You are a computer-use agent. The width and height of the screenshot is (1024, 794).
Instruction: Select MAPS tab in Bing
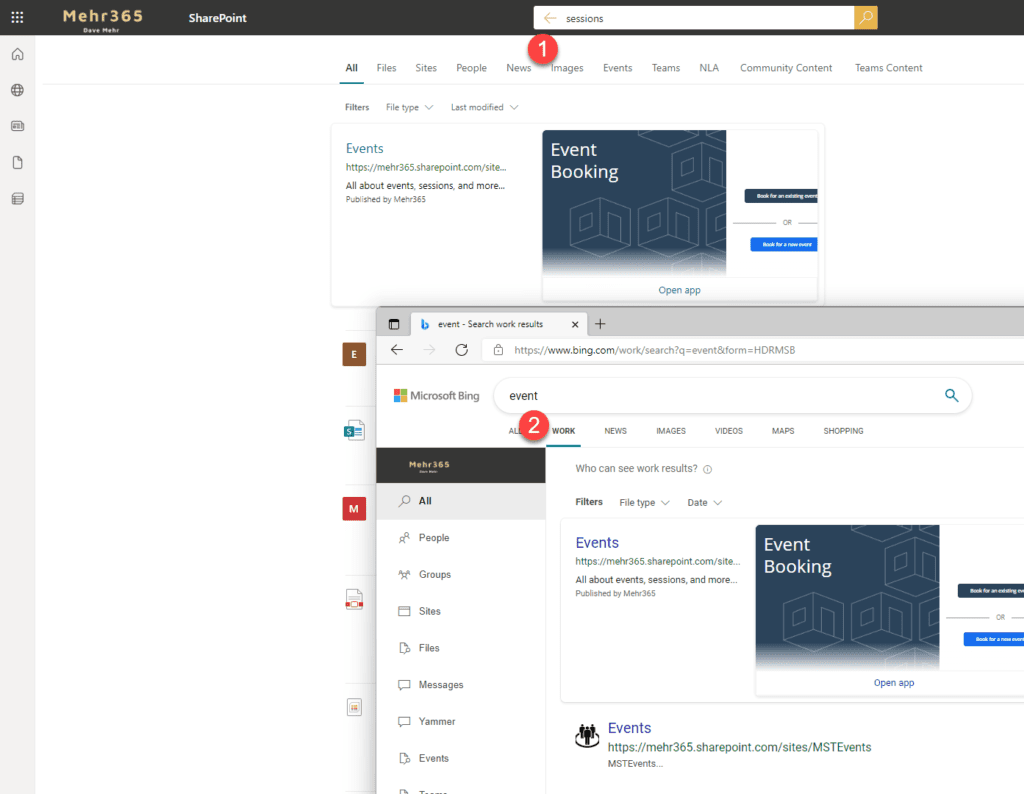click(783, 431)
